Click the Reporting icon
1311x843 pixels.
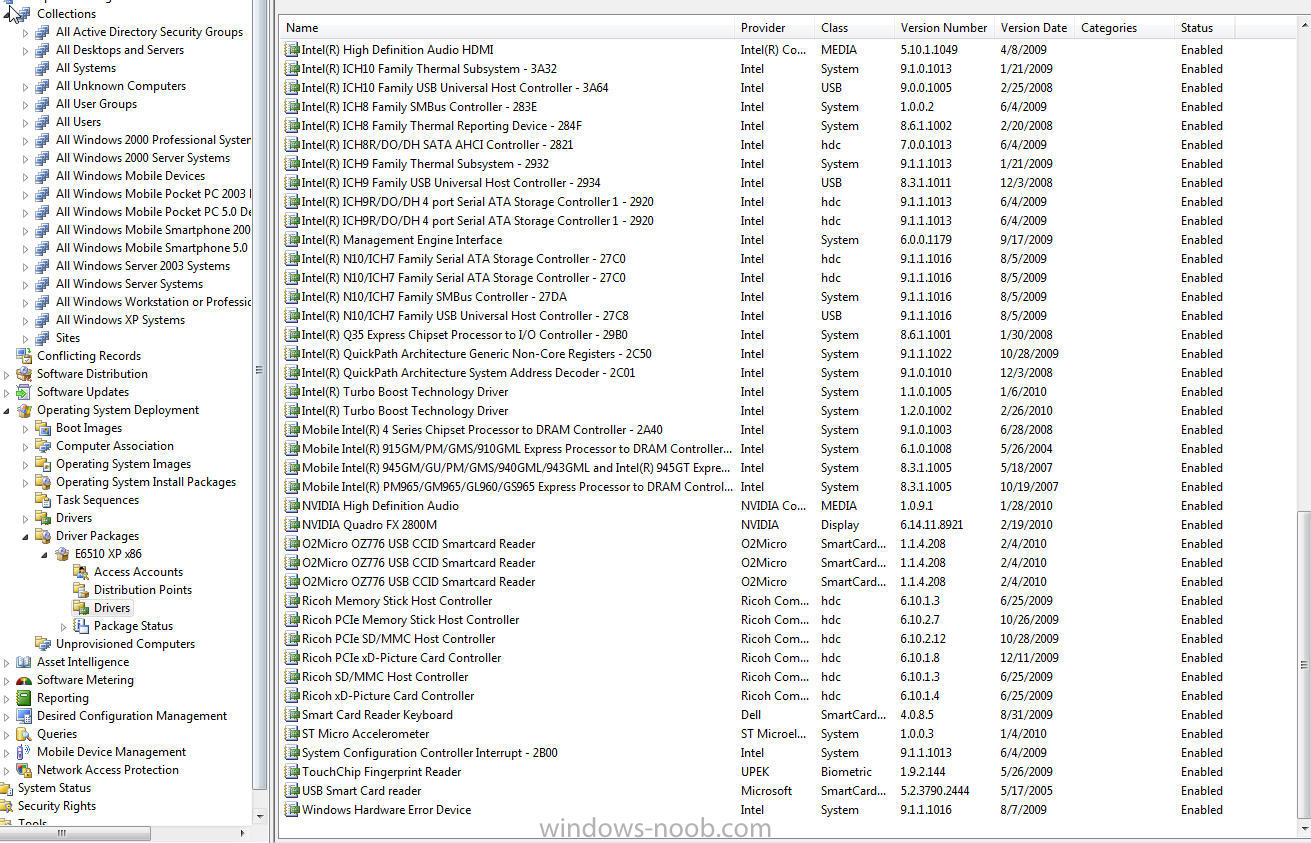(24, 698)
